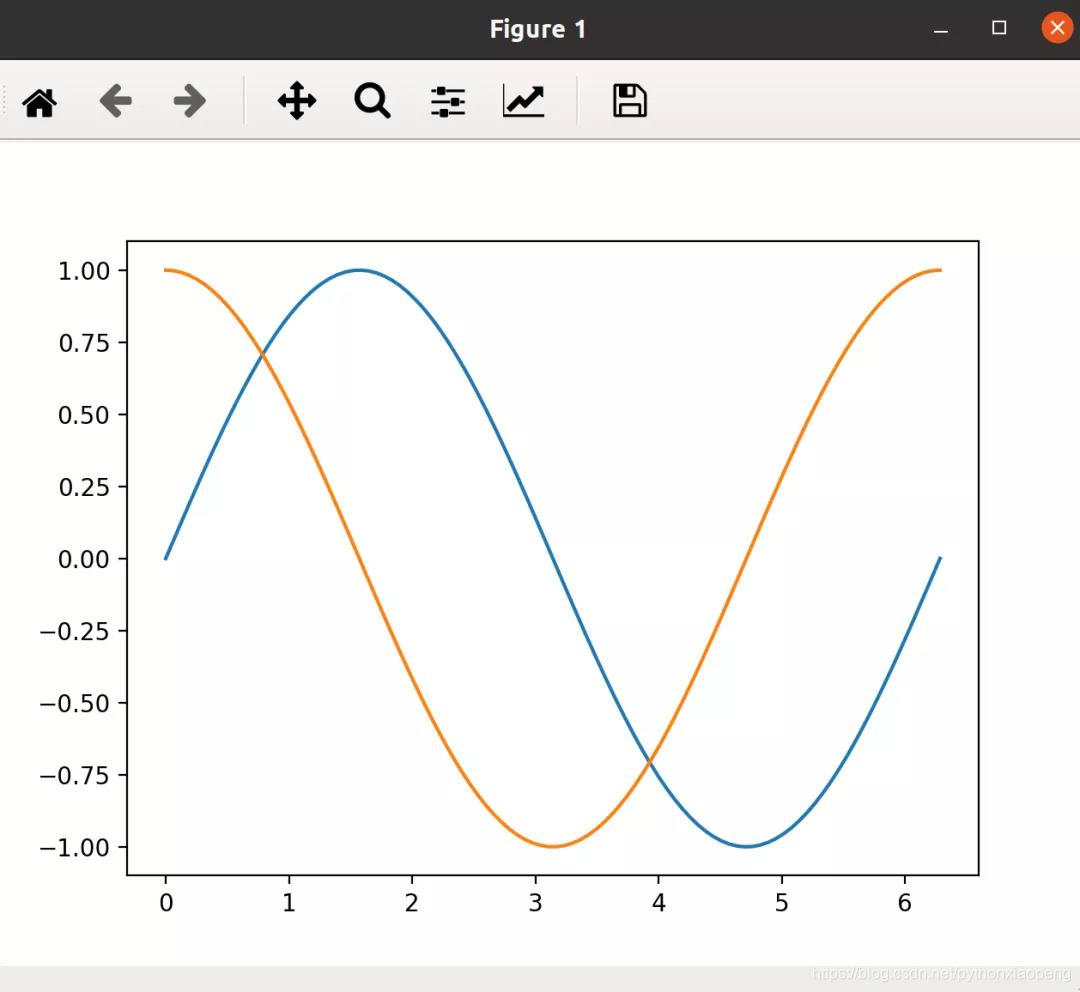Click the Figure 1 title text

coord(538,29)
